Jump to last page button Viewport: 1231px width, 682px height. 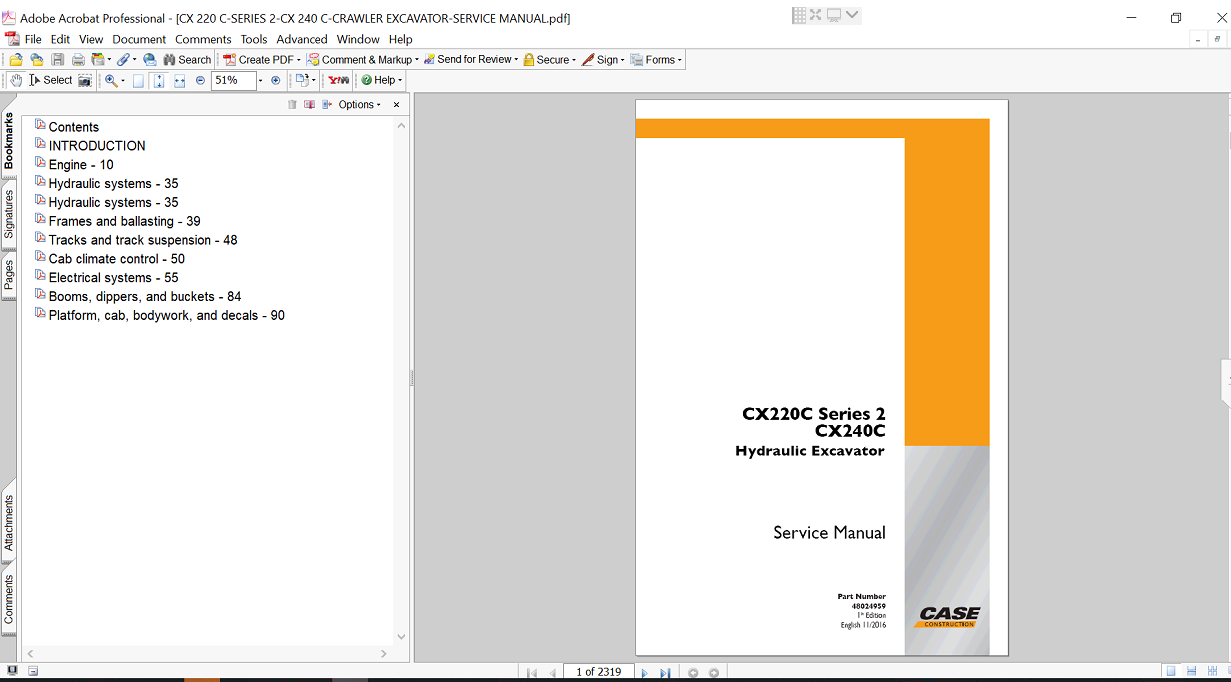coord(665,673)
